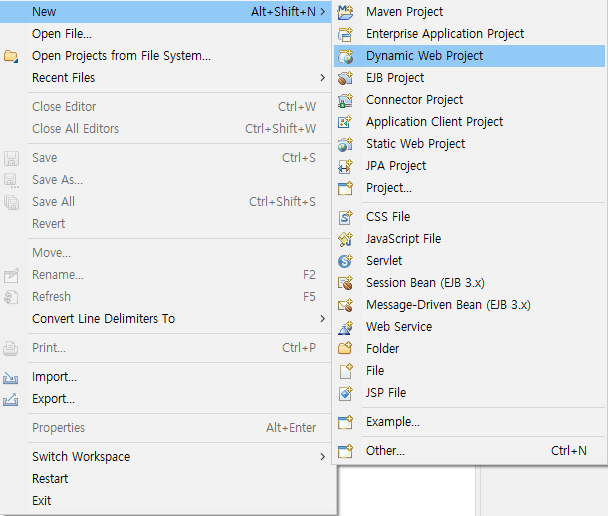Select Message-Driven Bean (EJB 3.x)
The height and width of the screenshot is (516, 608).
pos(469,305)
